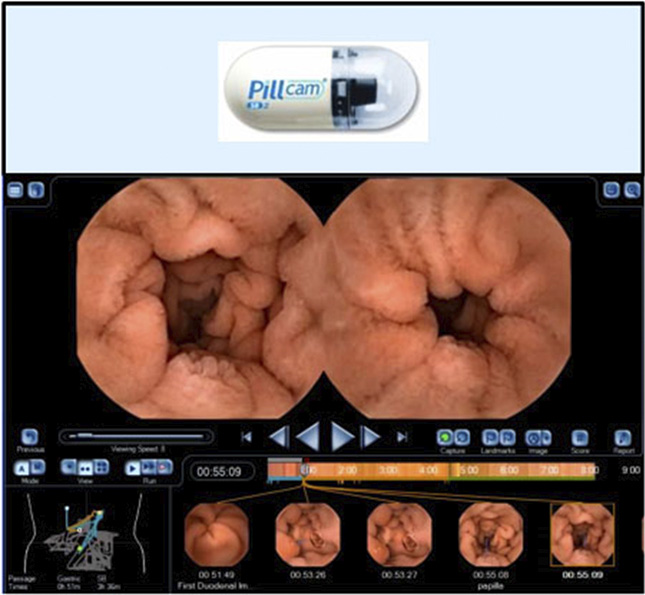
Task: Toggle the single-image View button
Action: [70, 468]
